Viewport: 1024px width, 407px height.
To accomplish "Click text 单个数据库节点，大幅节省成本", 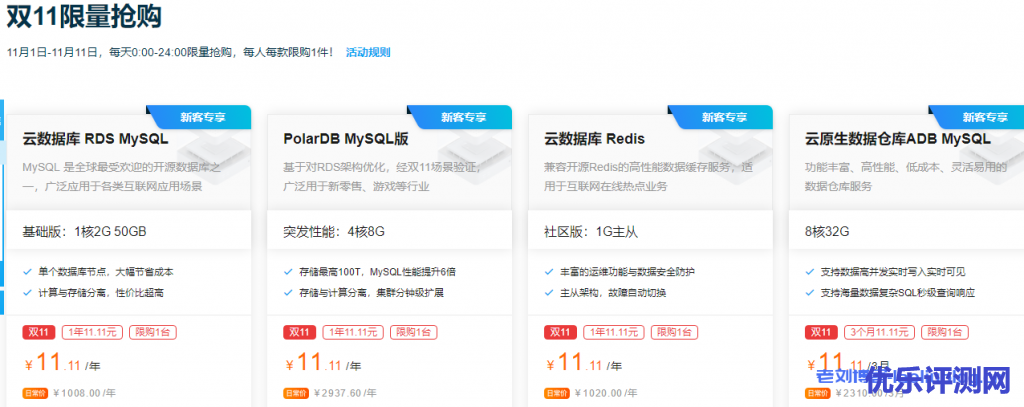I will [106, 272].
